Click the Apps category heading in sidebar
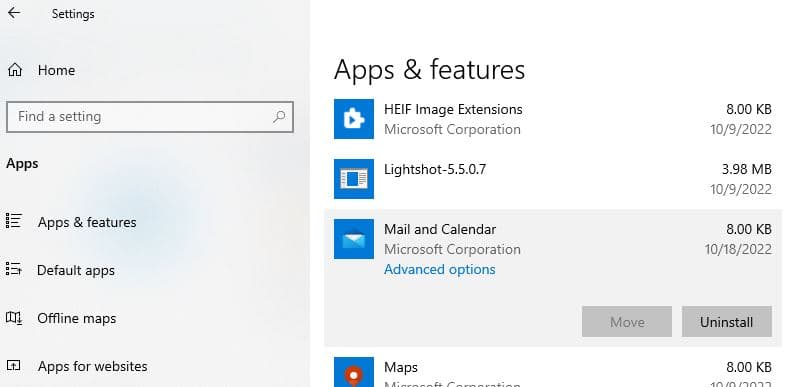 click(22, 164)
